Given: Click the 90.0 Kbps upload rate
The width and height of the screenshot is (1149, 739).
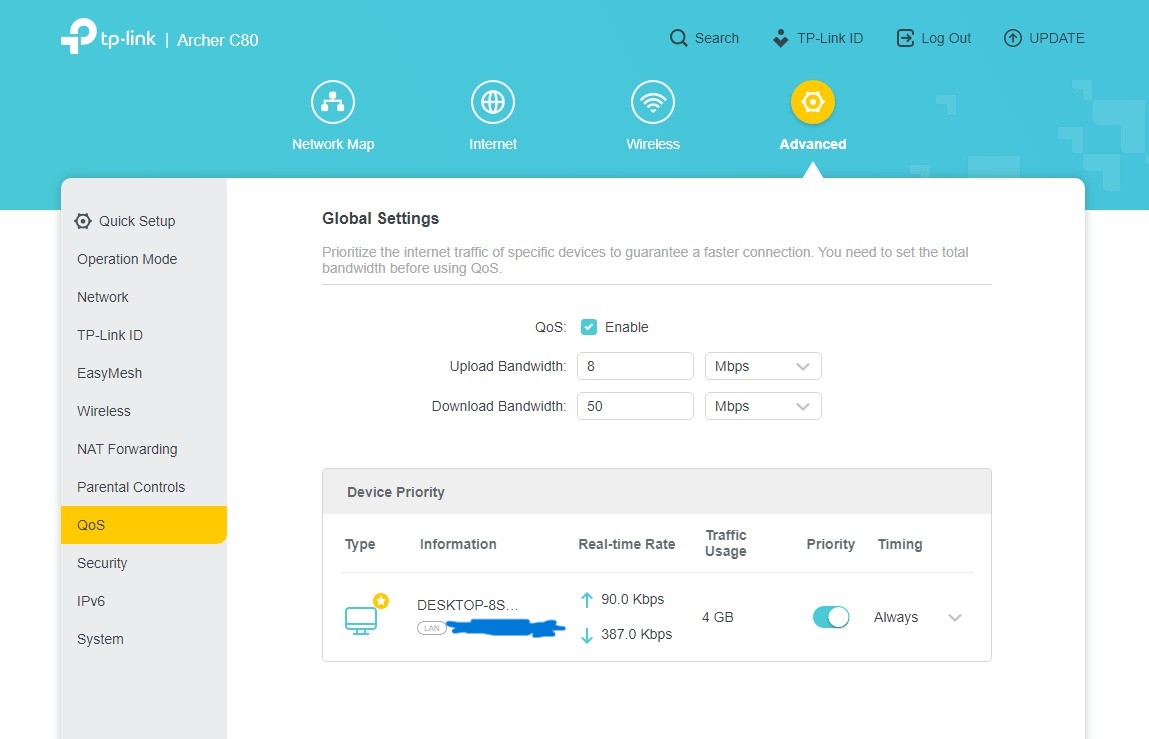Looking at the screenshot, I should pos(632,599).
